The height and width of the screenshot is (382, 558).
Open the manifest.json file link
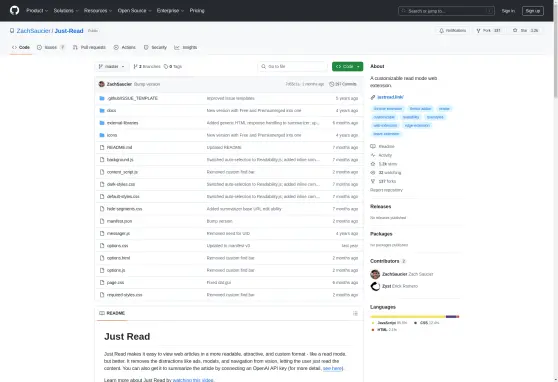(x=120, y=221)
